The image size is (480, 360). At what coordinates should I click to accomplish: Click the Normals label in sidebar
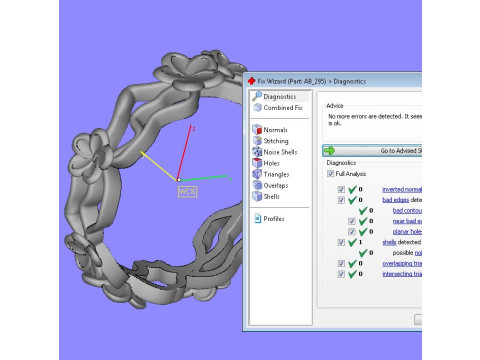pos(275,130)
